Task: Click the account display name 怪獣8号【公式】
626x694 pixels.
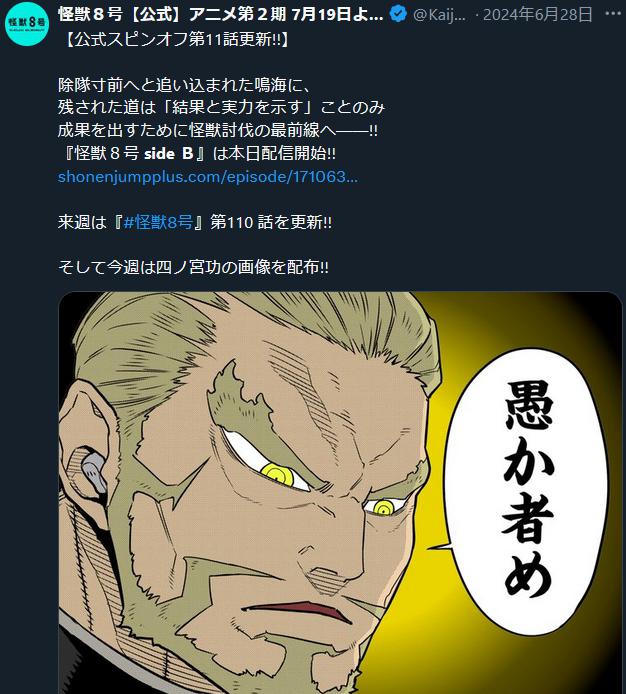Action: pos(220,15)
